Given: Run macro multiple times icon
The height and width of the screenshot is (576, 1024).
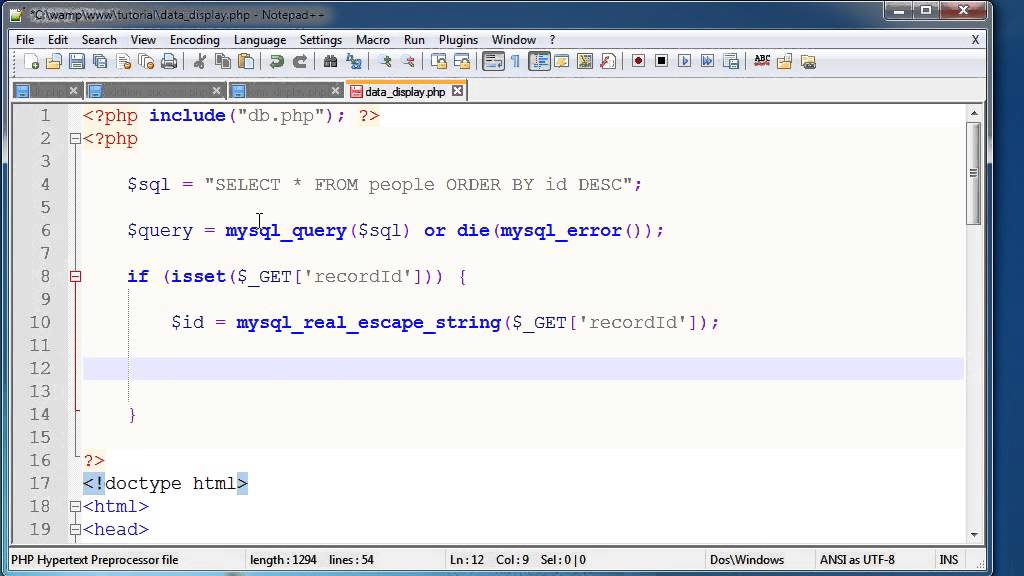Looking at the screenshot, I should (707, 61).
